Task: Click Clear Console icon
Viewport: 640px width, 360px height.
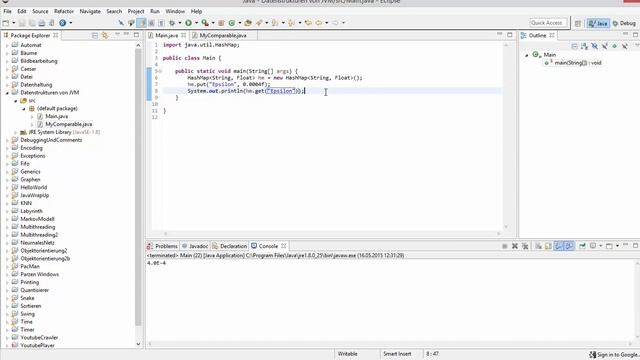Action: point(538,246)
